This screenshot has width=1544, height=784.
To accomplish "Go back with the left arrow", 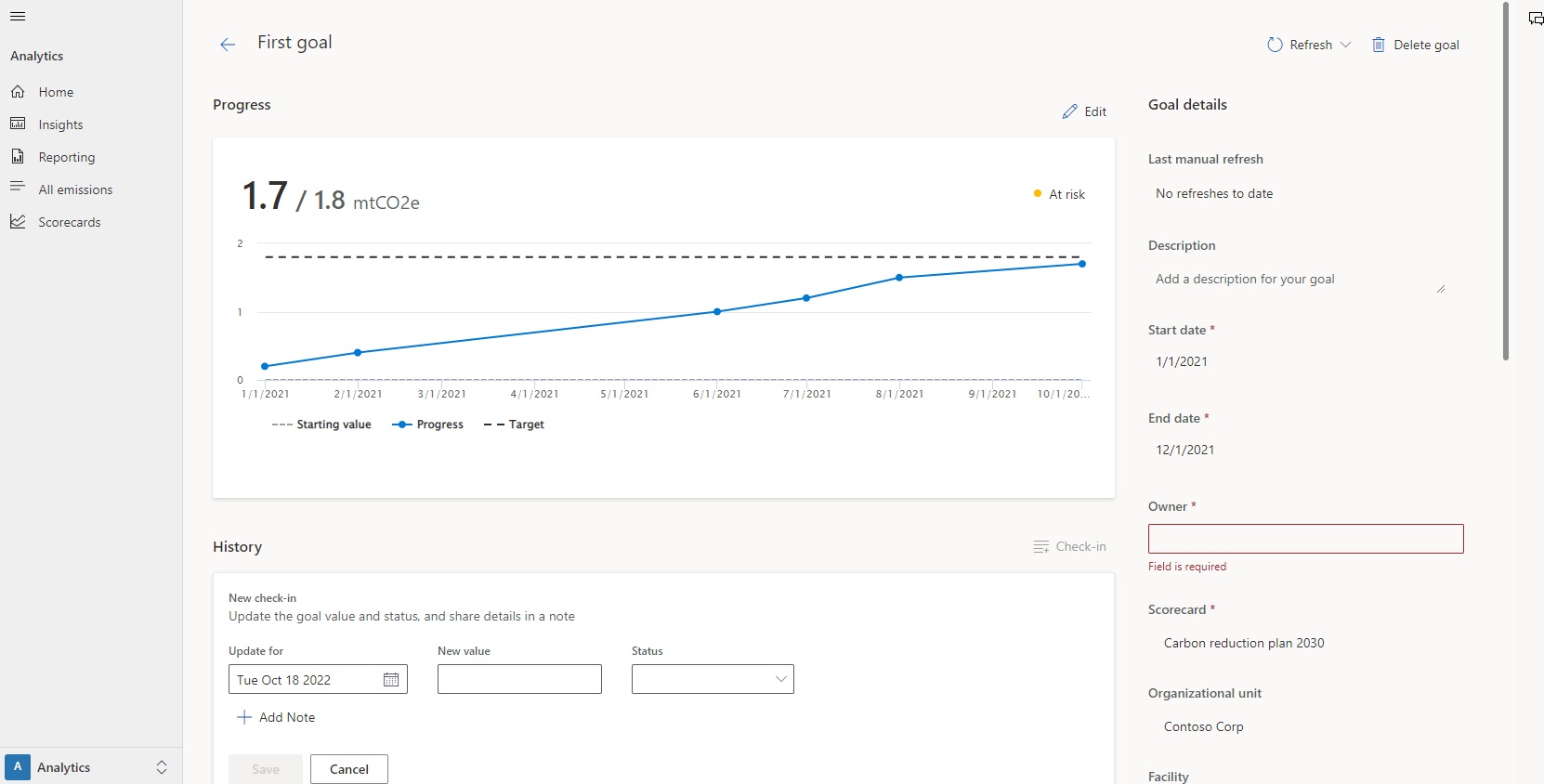I will pyautogui.click(x=228, y=45).
